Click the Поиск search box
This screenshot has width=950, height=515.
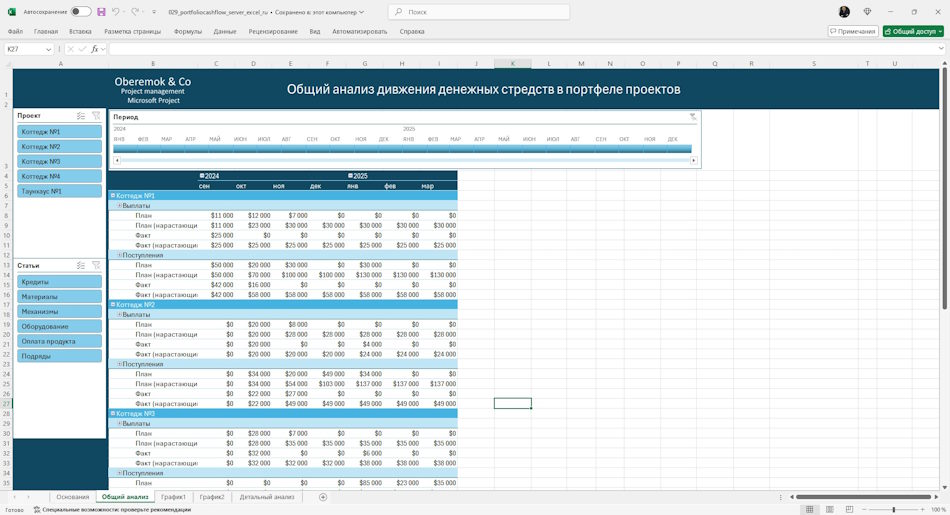pos(479,12)
